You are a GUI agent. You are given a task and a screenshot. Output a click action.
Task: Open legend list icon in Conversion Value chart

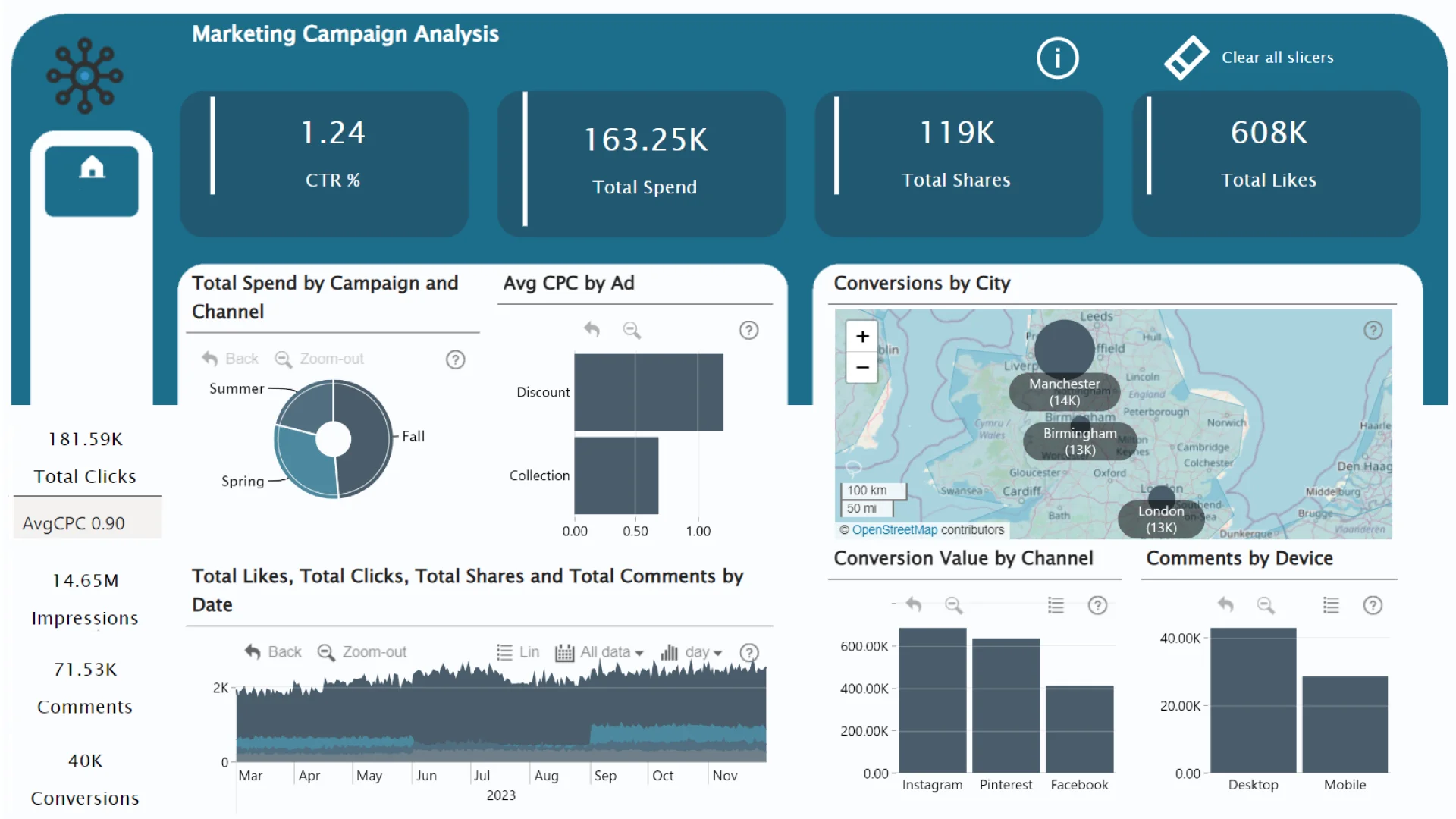pos(1056,605)
